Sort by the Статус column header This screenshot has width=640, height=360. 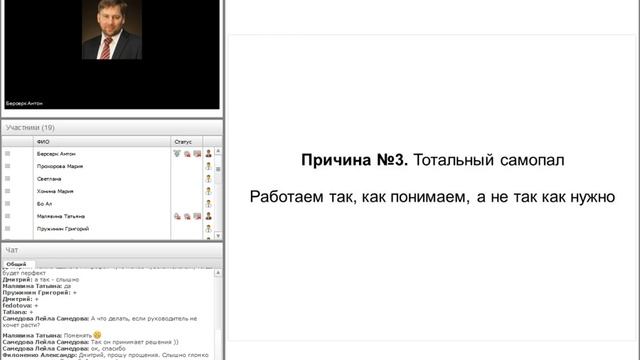[187, 142]
